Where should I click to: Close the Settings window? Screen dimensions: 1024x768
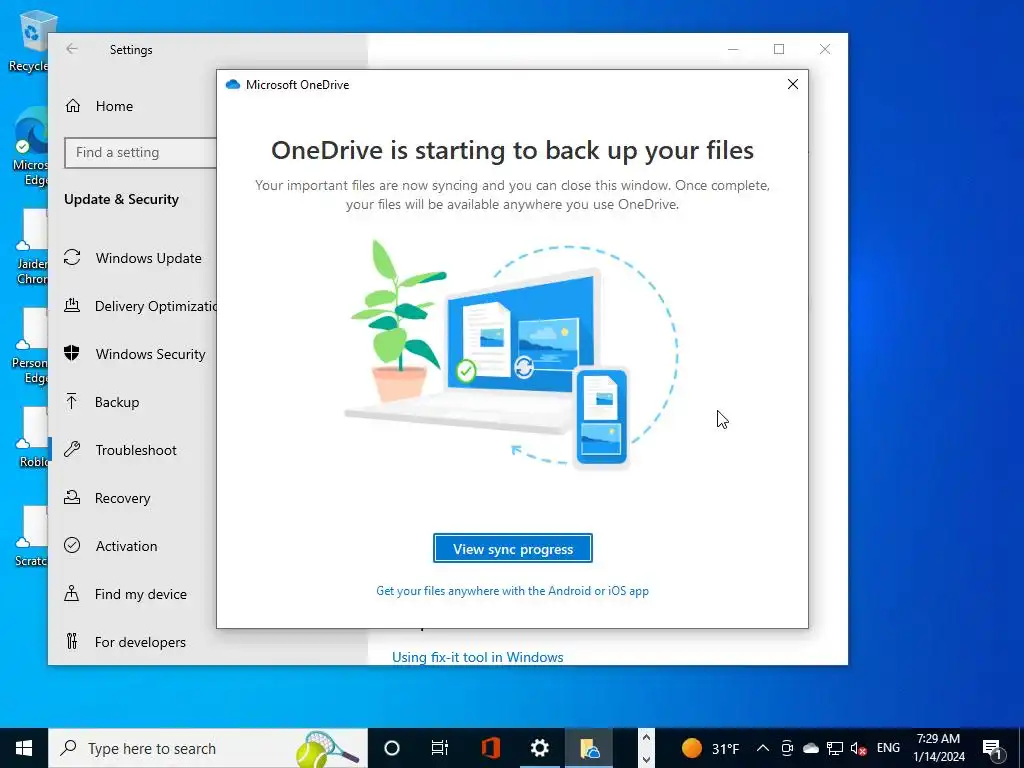click(x=825, y=49)
